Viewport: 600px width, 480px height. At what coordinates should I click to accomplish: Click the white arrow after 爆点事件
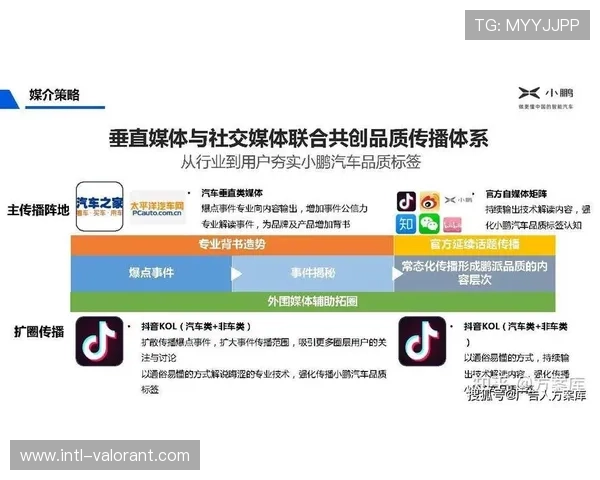(x=236, y=274)
